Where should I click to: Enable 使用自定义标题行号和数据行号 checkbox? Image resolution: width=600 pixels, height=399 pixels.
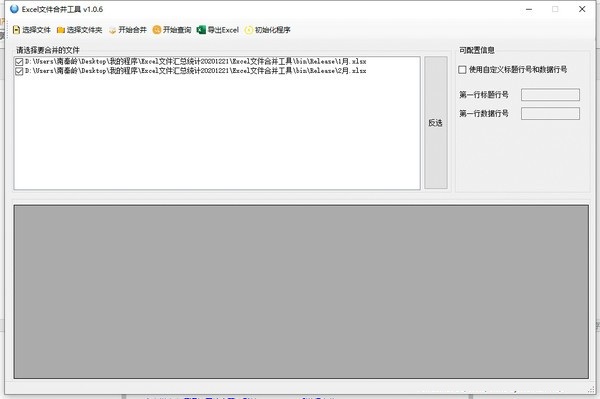(x=462, y=70)
